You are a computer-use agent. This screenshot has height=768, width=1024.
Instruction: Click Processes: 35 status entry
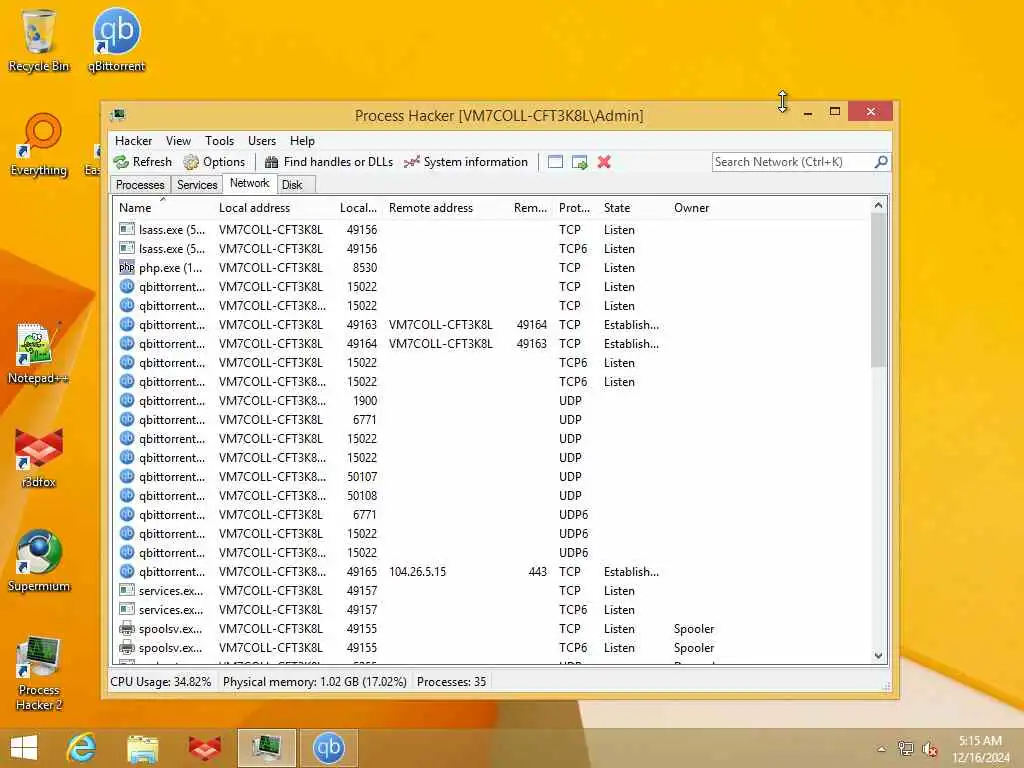point(451,682)
